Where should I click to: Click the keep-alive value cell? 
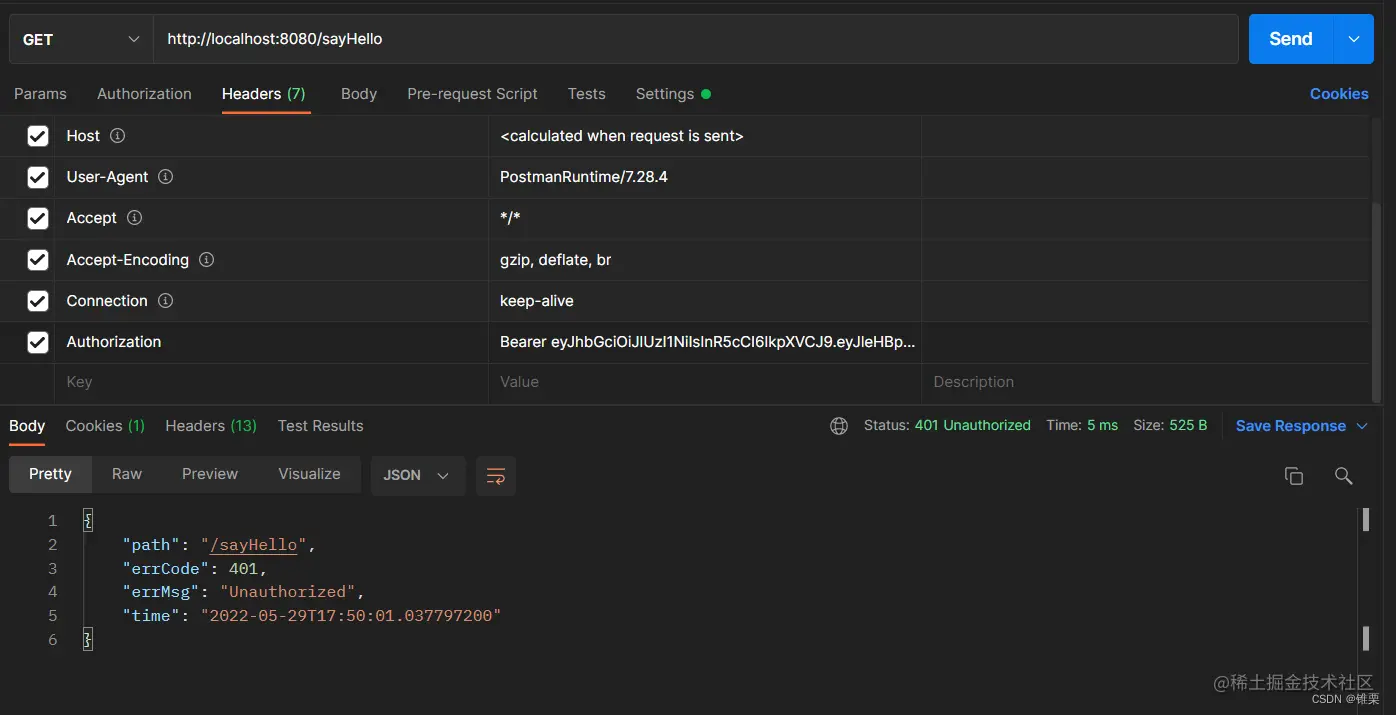pos(705,301)
